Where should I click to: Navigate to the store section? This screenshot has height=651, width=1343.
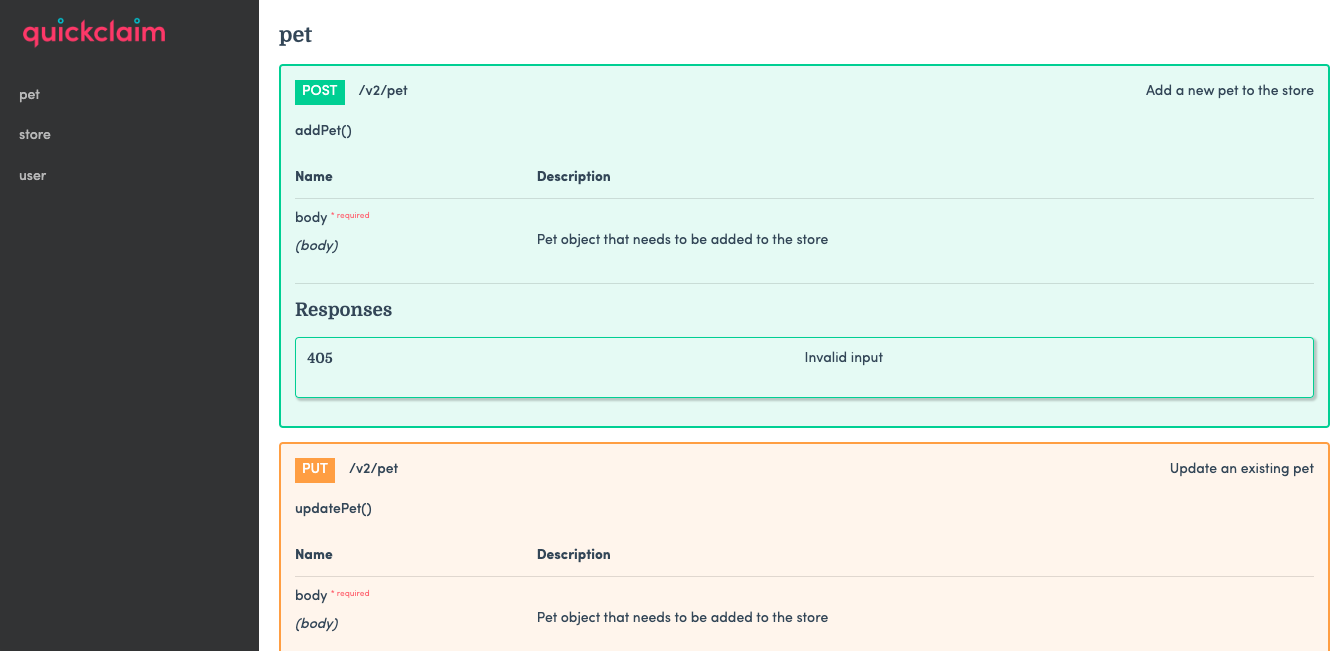34,134
